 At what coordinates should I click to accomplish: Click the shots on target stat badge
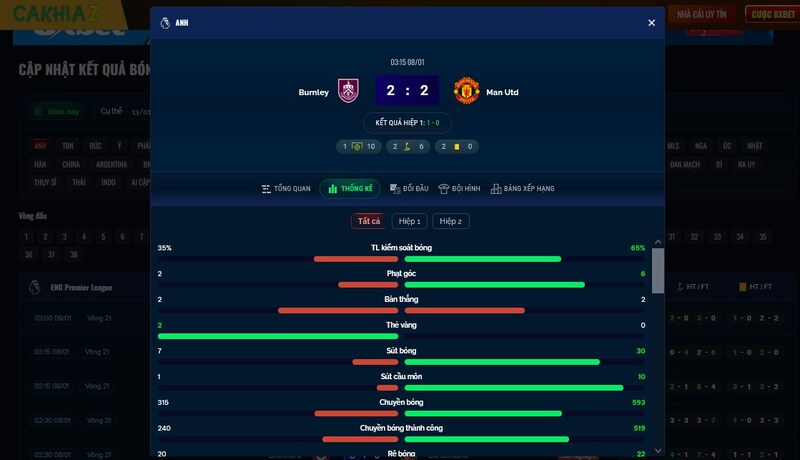pos(358,146)
